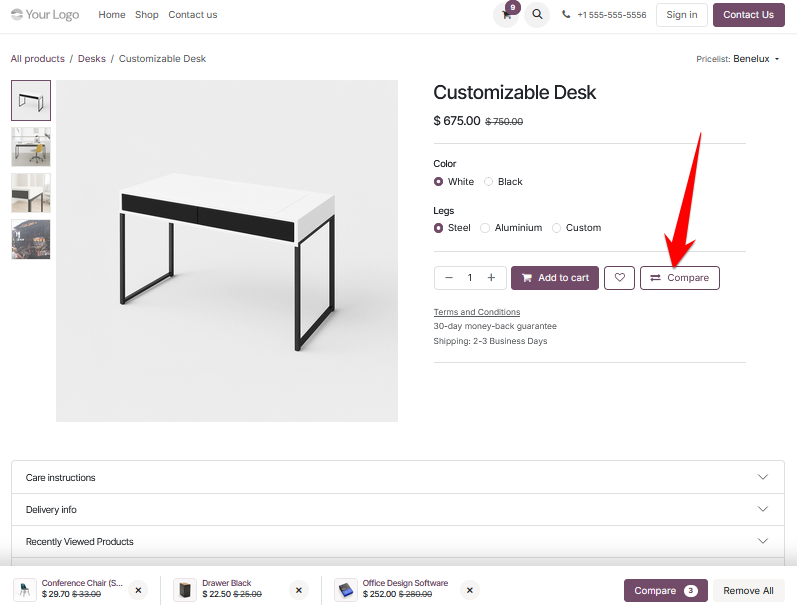797x609 pixels.
Task: Remove Drawer Black from comparison
Action: 299,590
